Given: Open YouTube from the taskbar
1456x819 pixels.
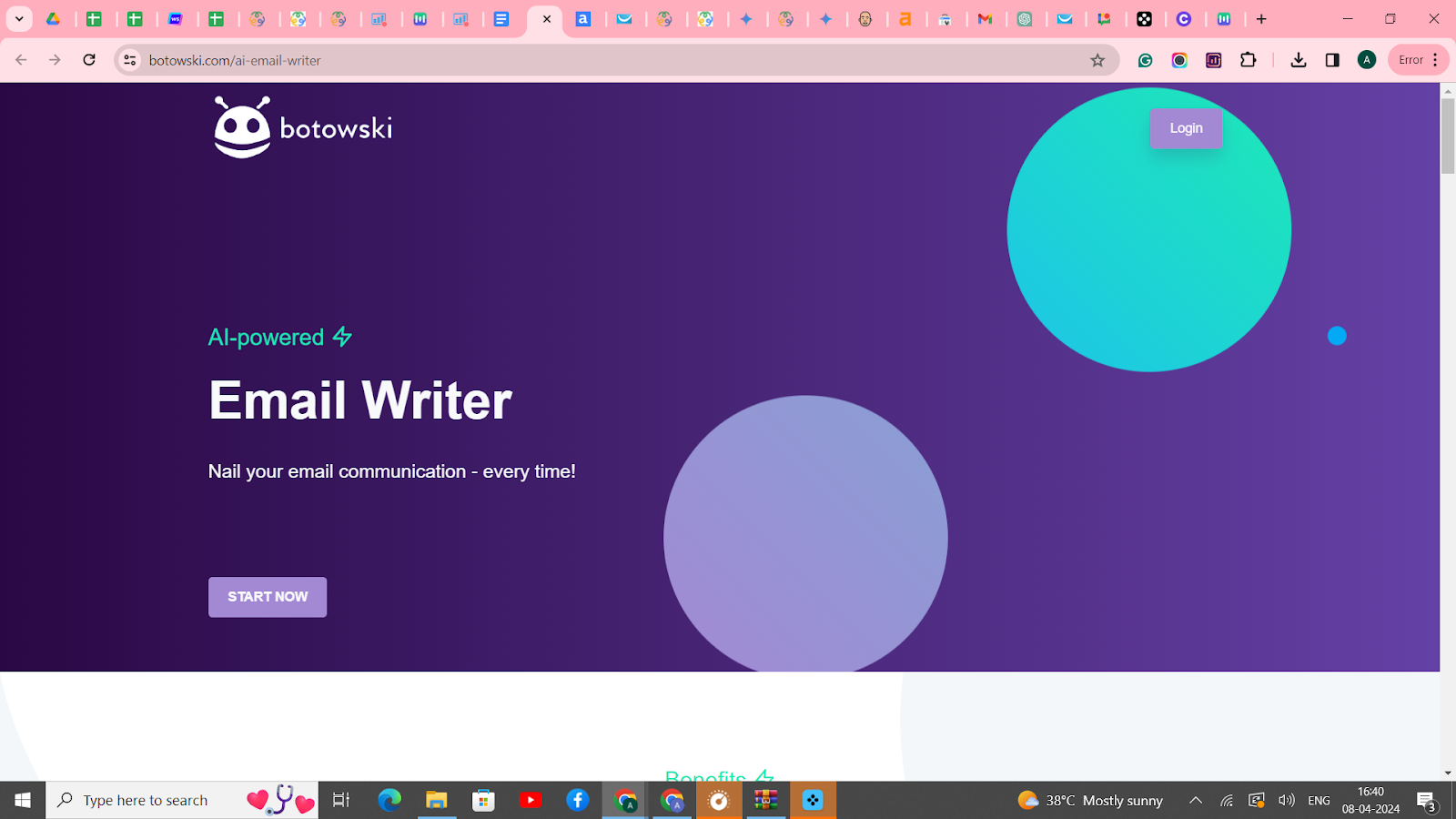Looking at the screenshot, I should (531, 800).
